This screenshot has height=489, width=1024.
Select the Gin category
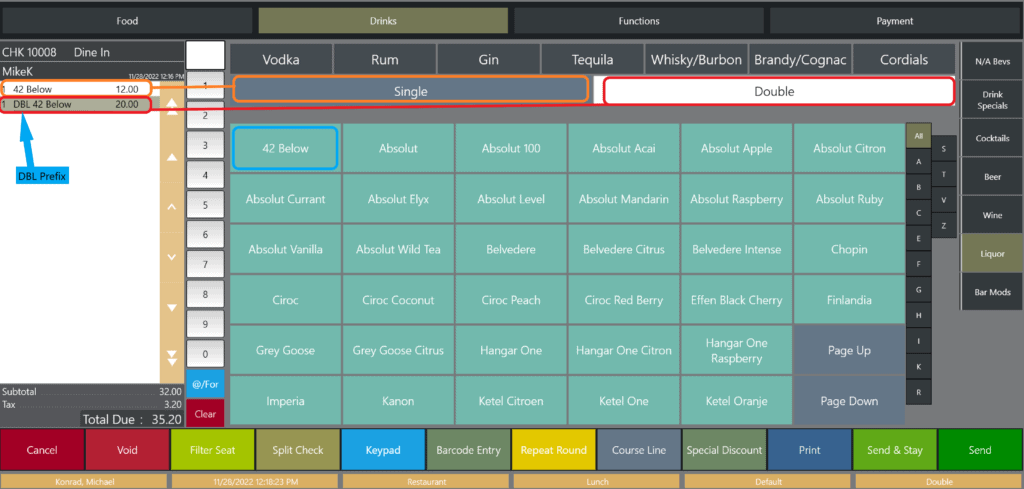click(x=488, y=59)
